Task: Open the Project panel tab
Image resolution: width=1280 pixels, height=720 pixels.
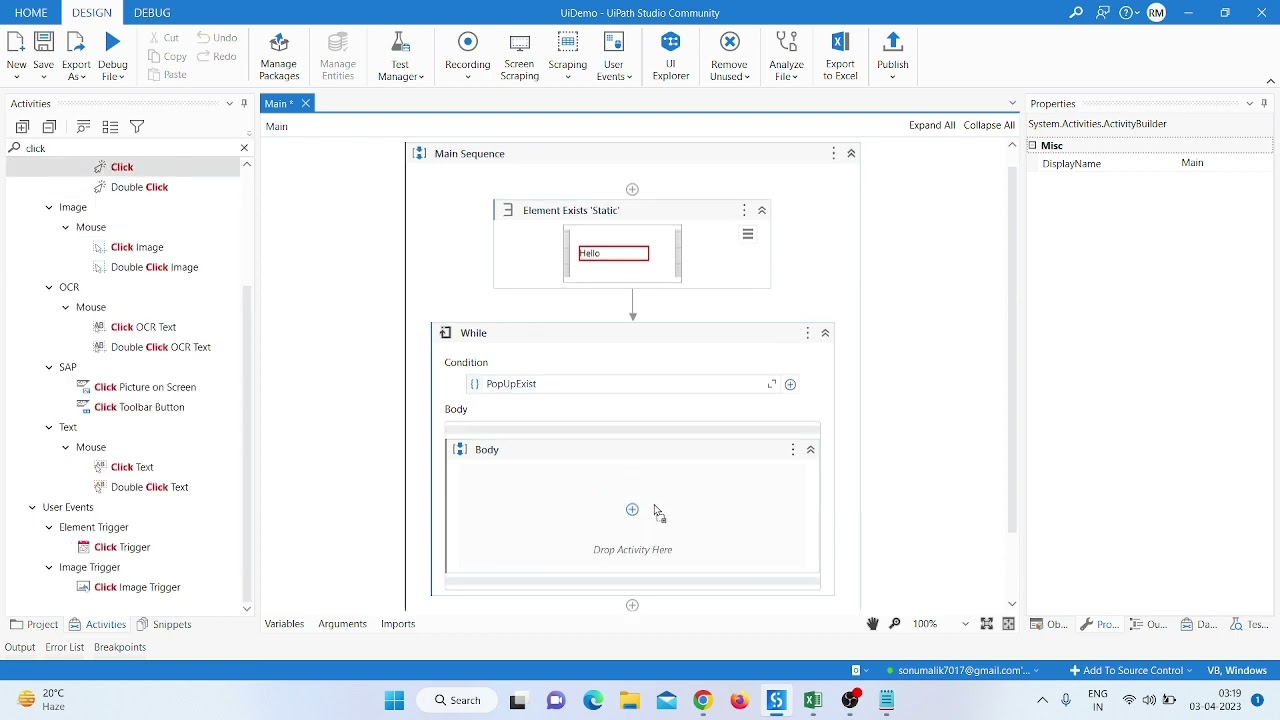Action: tap(34, 624)
